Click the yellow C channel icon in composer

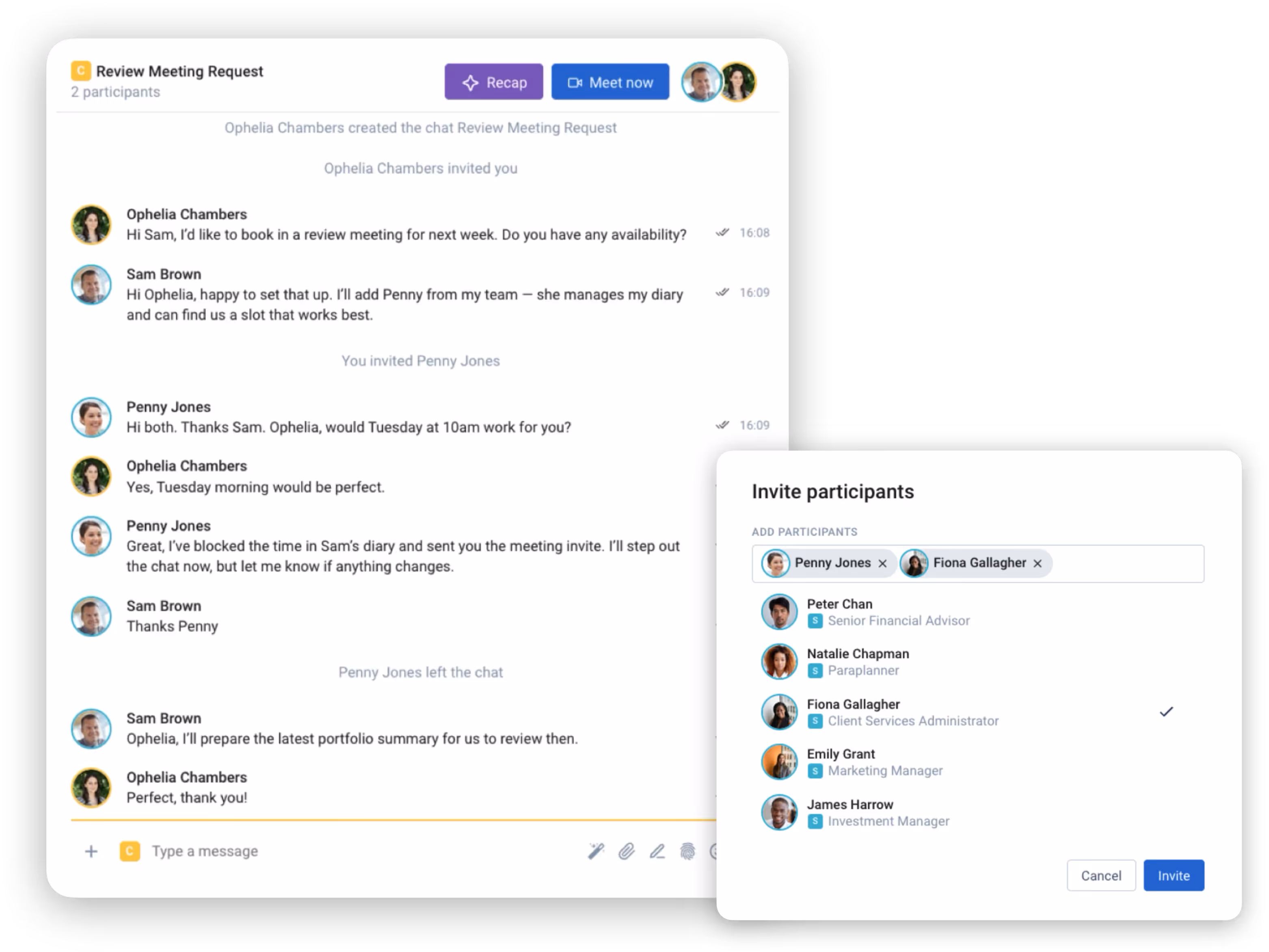(x=130, y=851)
